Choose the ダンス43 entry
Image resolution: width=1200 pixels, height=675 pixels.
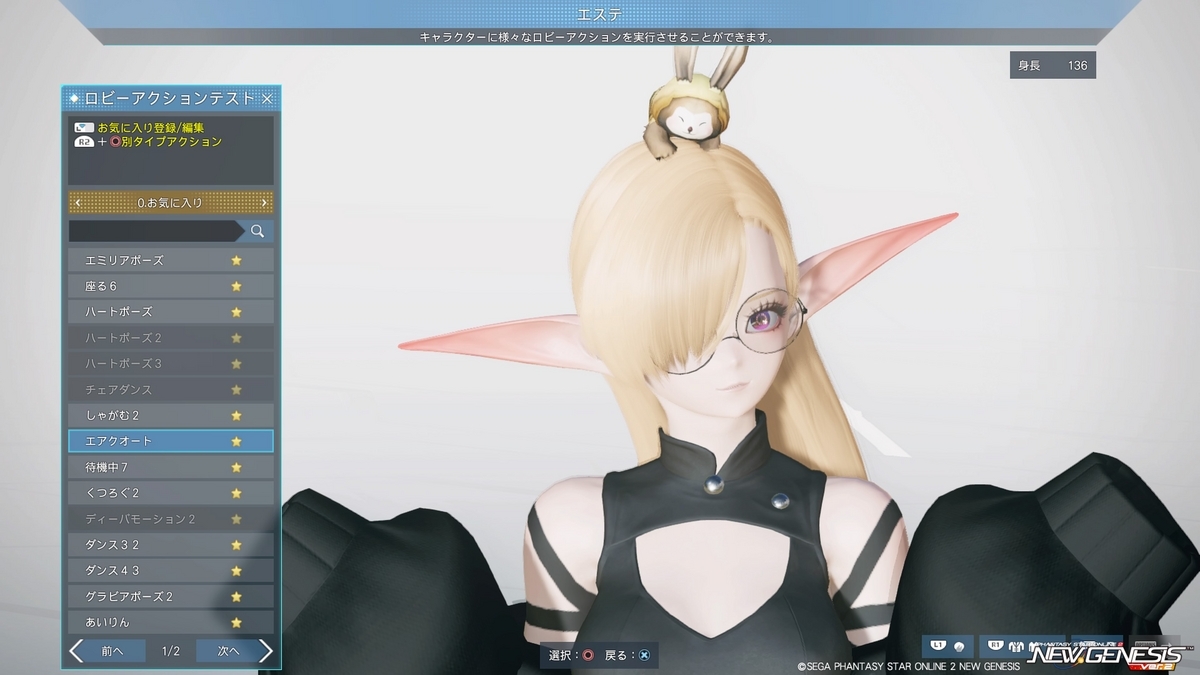(170, 571)
